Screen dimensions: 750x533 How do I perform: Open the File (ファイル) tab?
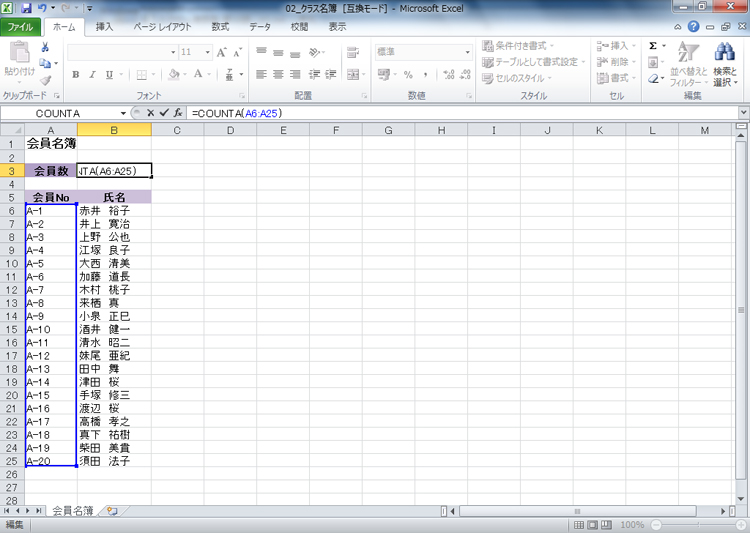pyautogui.click(x=20, y=27)
